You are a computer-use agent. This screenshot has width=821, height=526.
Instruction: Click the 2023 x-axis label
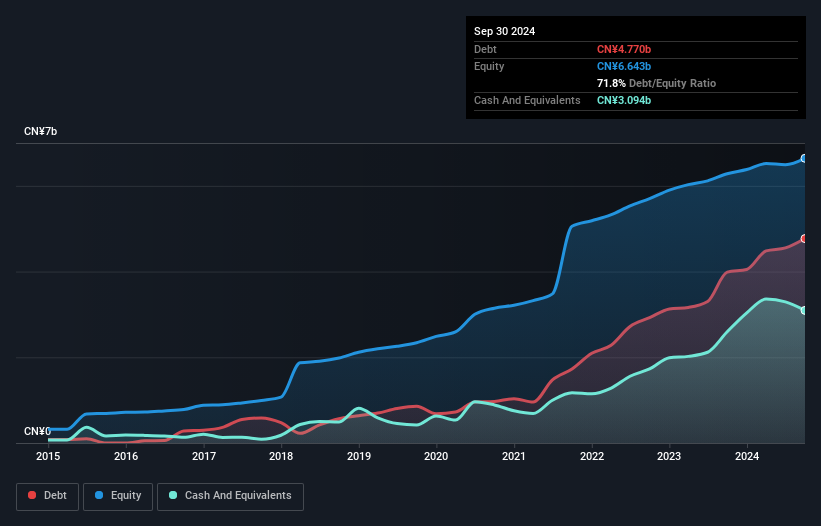click(x=669, y=456)
